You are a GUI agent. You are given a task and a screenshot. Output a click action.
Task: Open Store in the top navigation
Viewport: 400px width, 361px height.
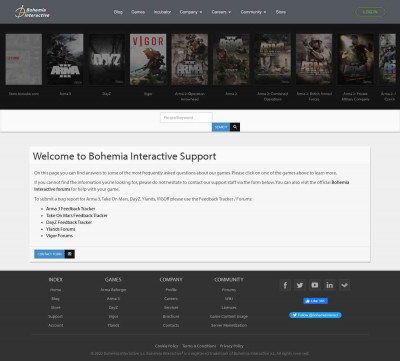tap(281, 12)
